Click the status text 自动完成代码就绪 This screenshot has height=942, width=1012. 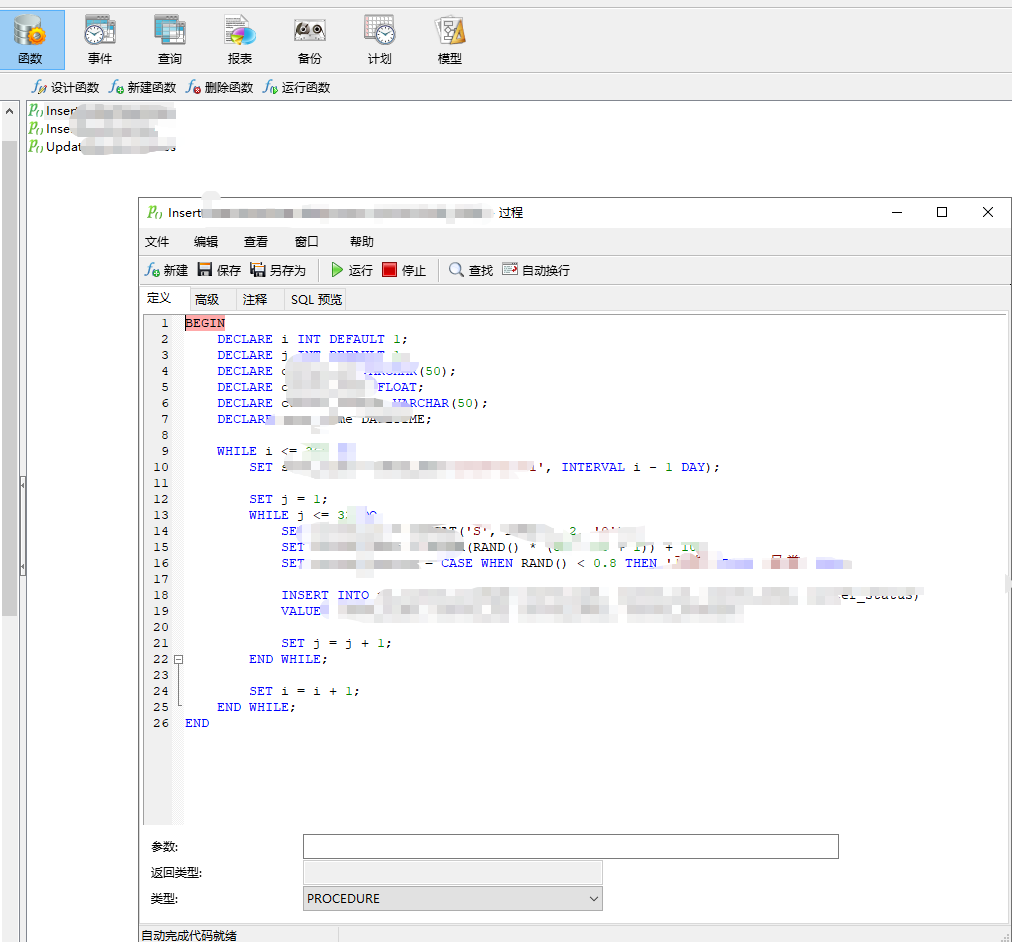pyautogui.click(x=189, y=935)
